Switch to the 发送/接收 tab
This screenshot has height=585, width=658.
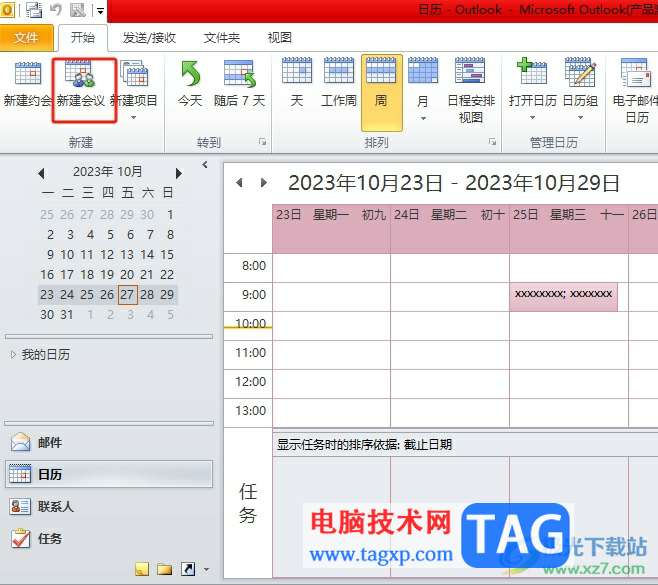pos(149,38)
